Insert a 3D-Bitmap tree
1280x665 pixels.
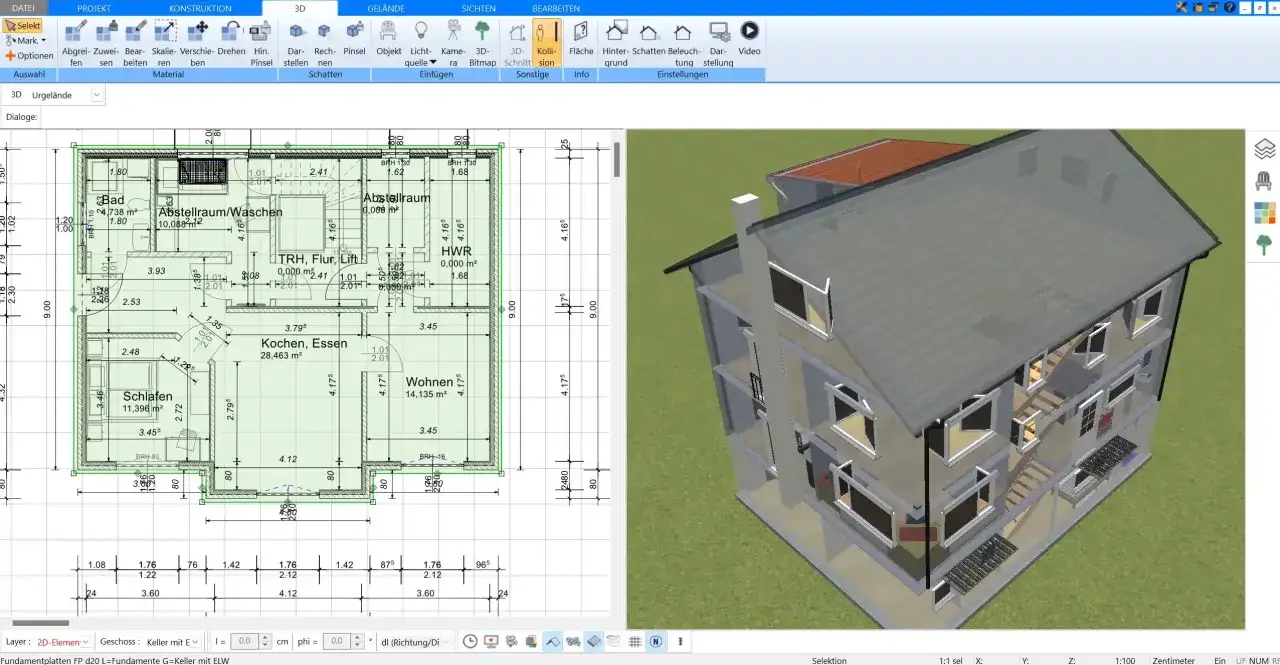click(x=482, y=43)
